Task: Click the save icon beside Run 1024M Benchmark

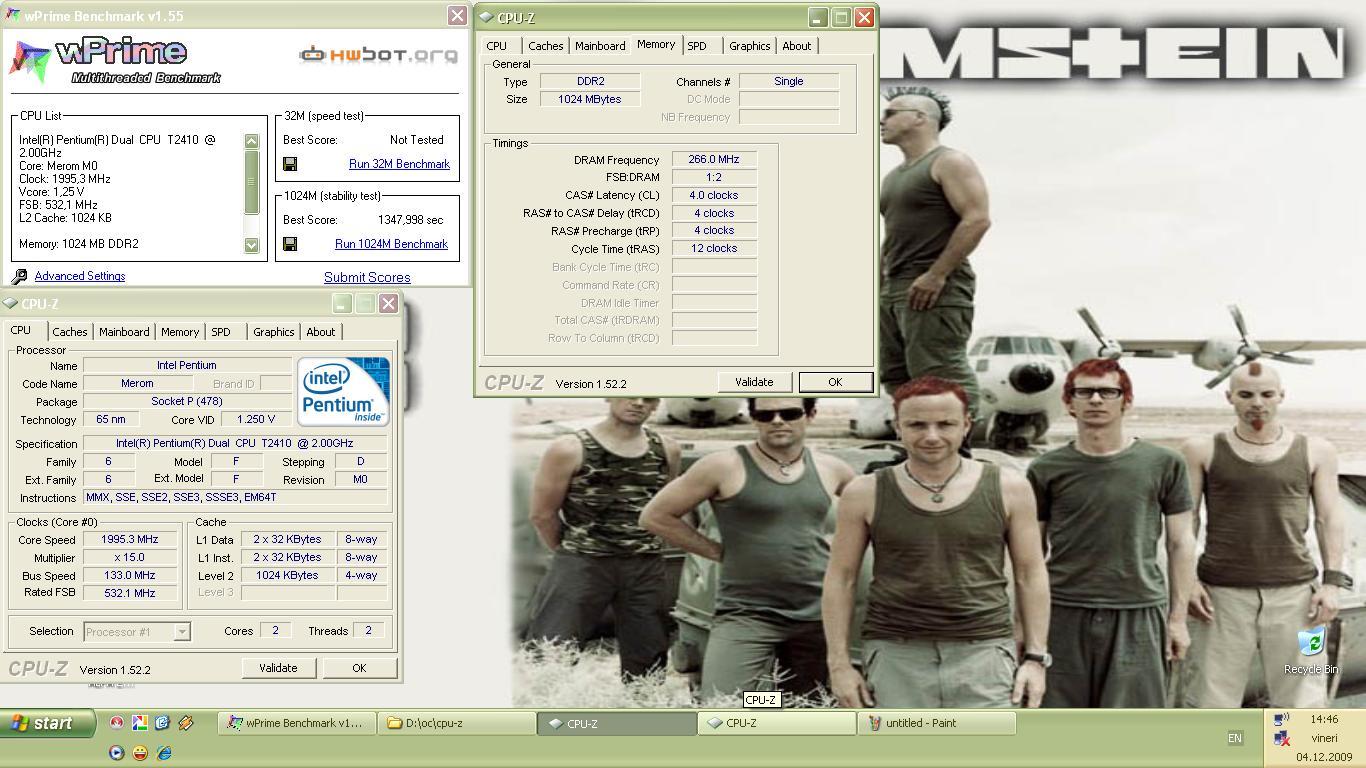Action: [290, 244]
